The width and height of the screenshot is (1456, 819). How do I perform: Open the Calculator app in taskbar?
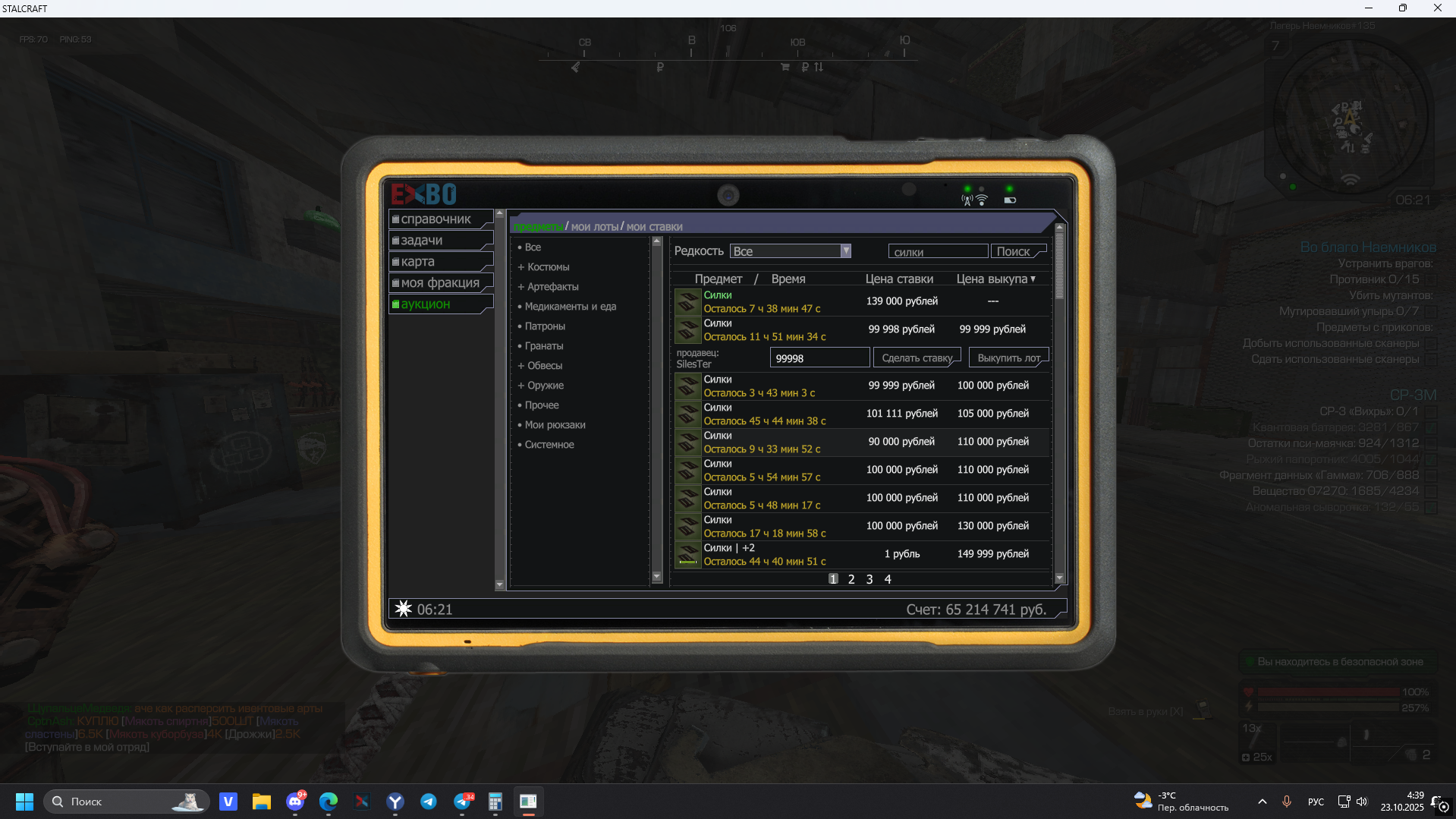tap(495, 802)
